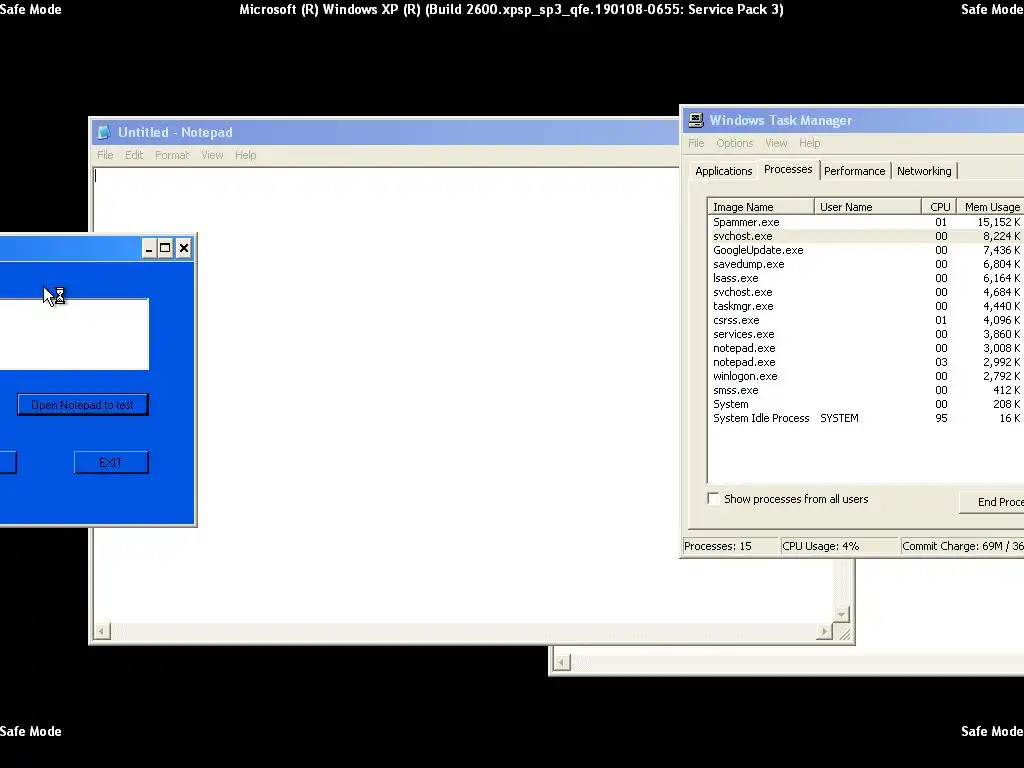Sort processes by Image Name column
Screen dimensions: 1024x768
click(x=761, y=207)
